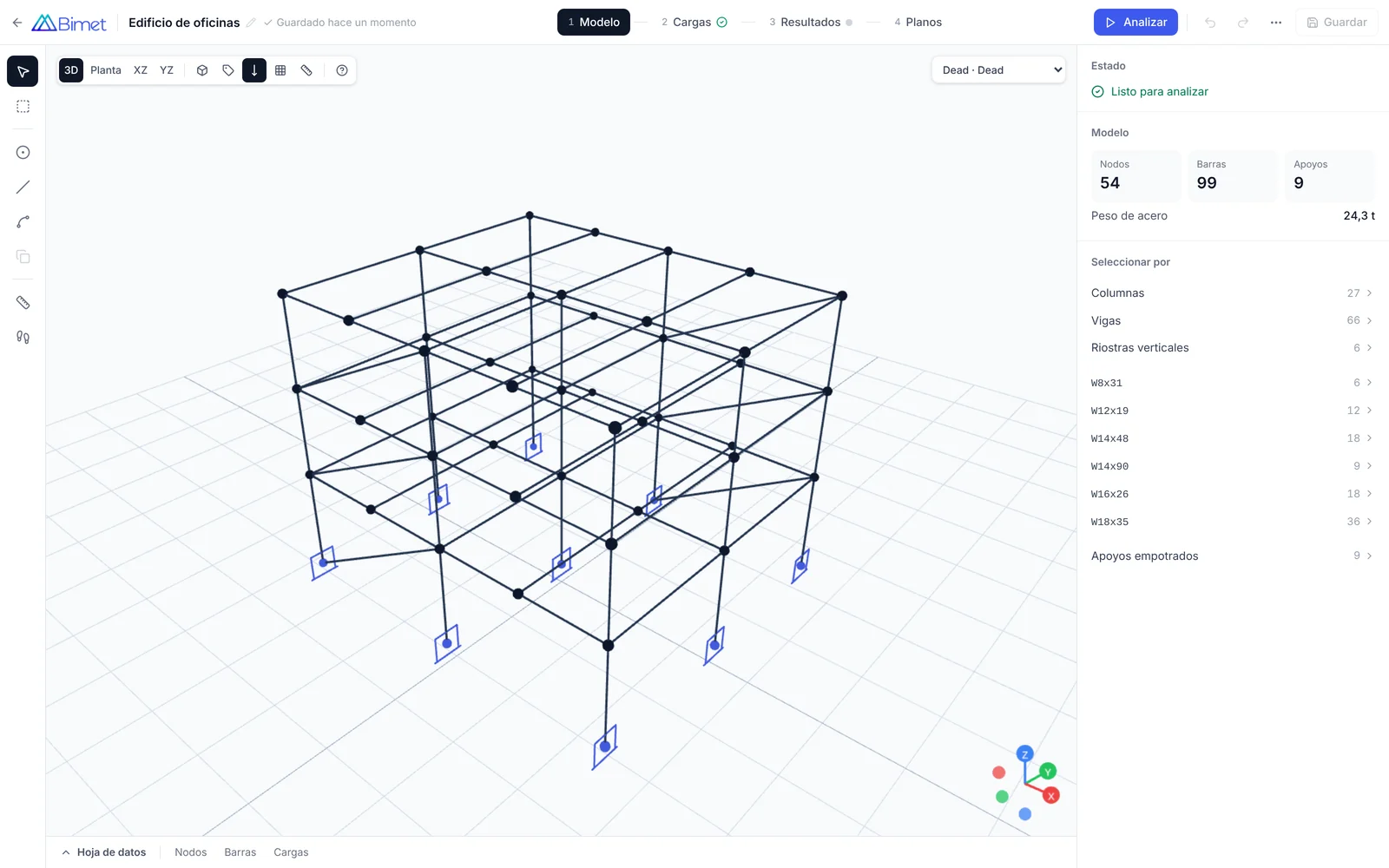Go to the Resultados step tab
The height and width of the screenshot is (868, 1389).
811,23
